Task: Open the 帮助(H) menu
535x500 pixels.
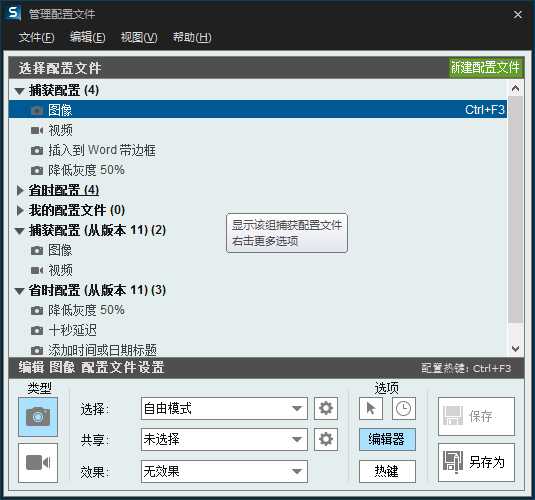Action: pyautogui.click(x=192, y=37)
